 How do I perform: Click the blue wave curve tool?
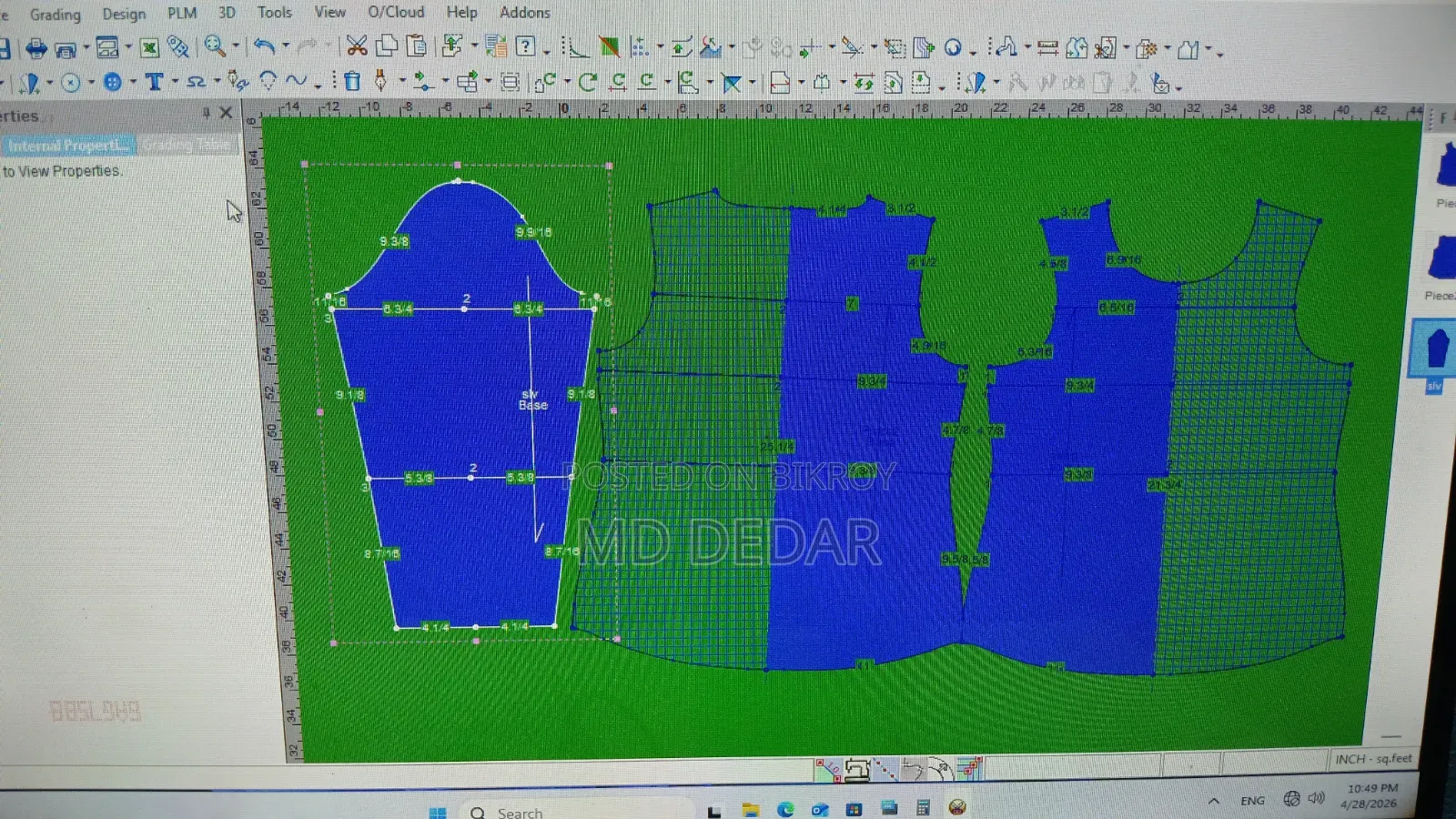296,81
